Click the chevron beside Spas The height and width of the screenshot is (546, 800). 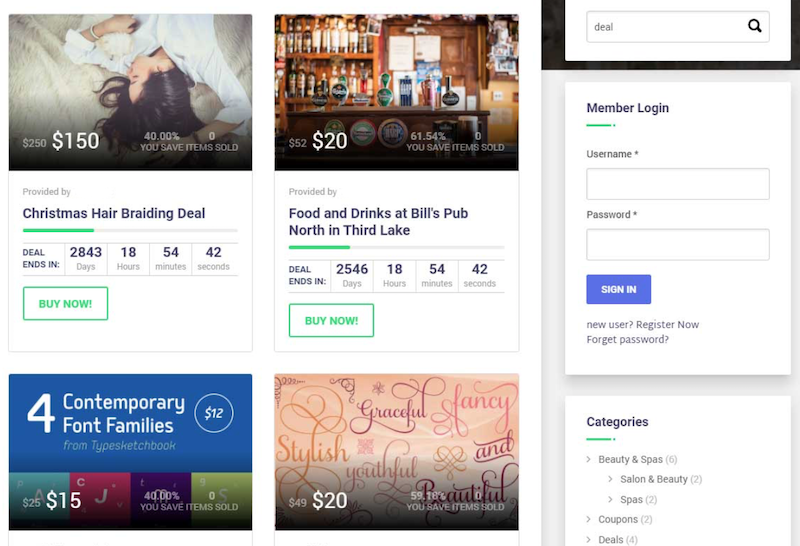(610, 500)
